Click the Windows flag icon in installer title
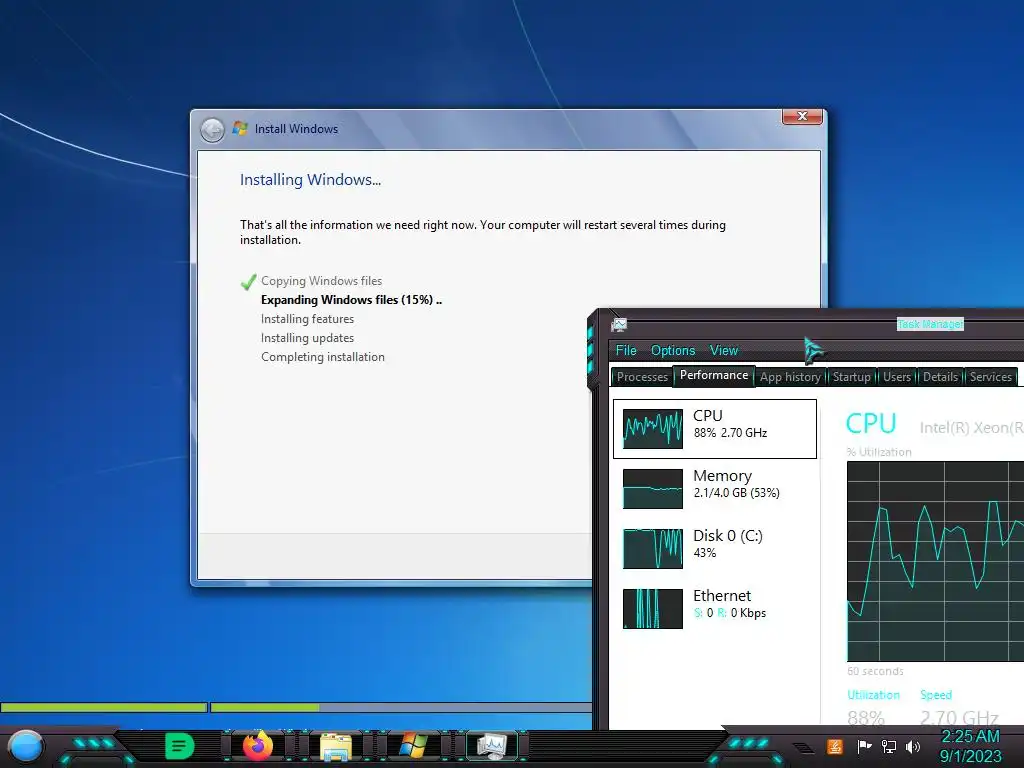Image resolution: width=1024 pixels, height=768 pixels. click(240, 128)
